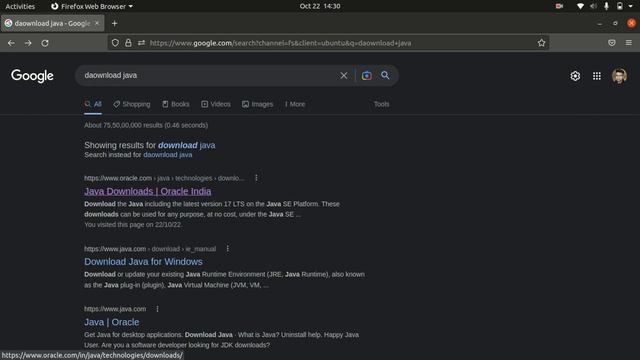Clear the search box text
The width and height of the screenshot is (640, 360).
point(344,76)
